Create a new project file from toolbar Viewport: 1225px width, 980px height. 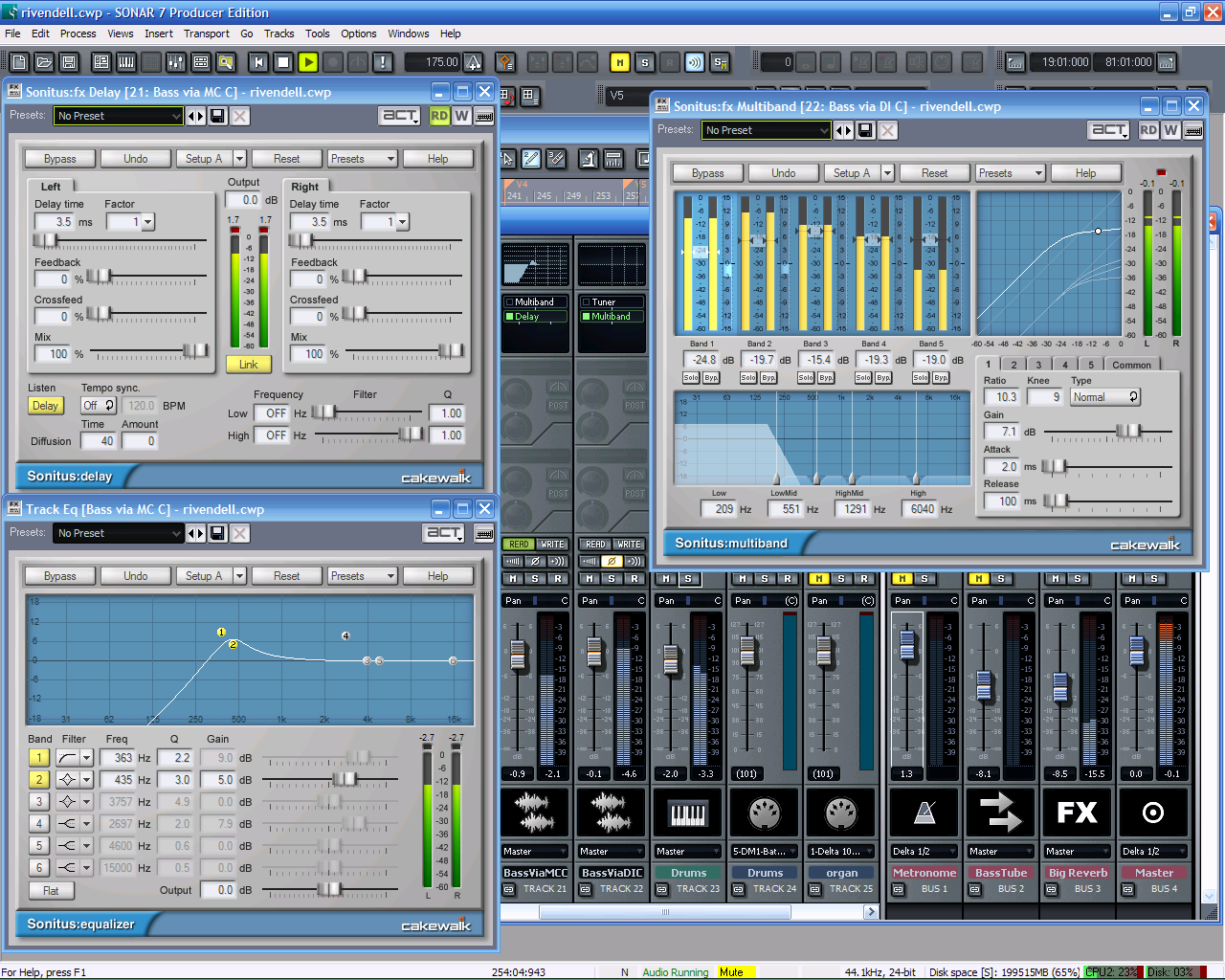pyautogui.click(x=19, y=62)
